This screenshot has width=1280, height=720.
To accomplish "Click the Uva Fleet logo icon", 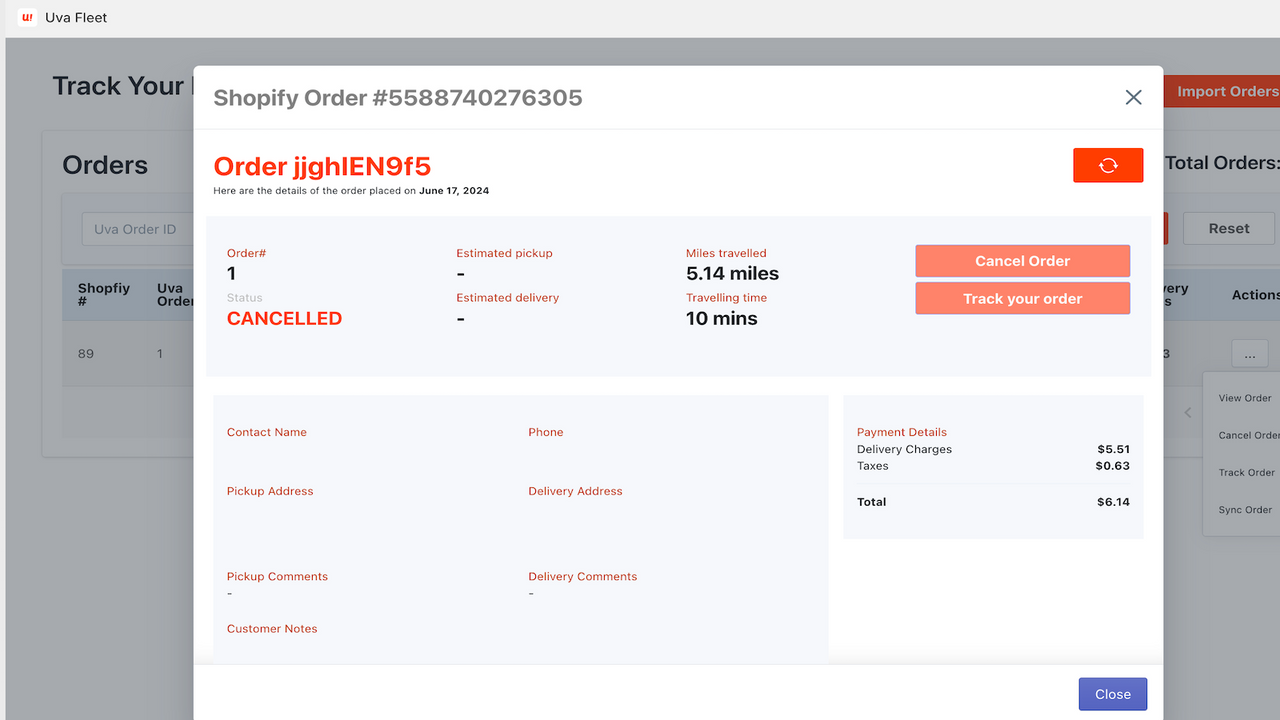I will click(25, 17).
